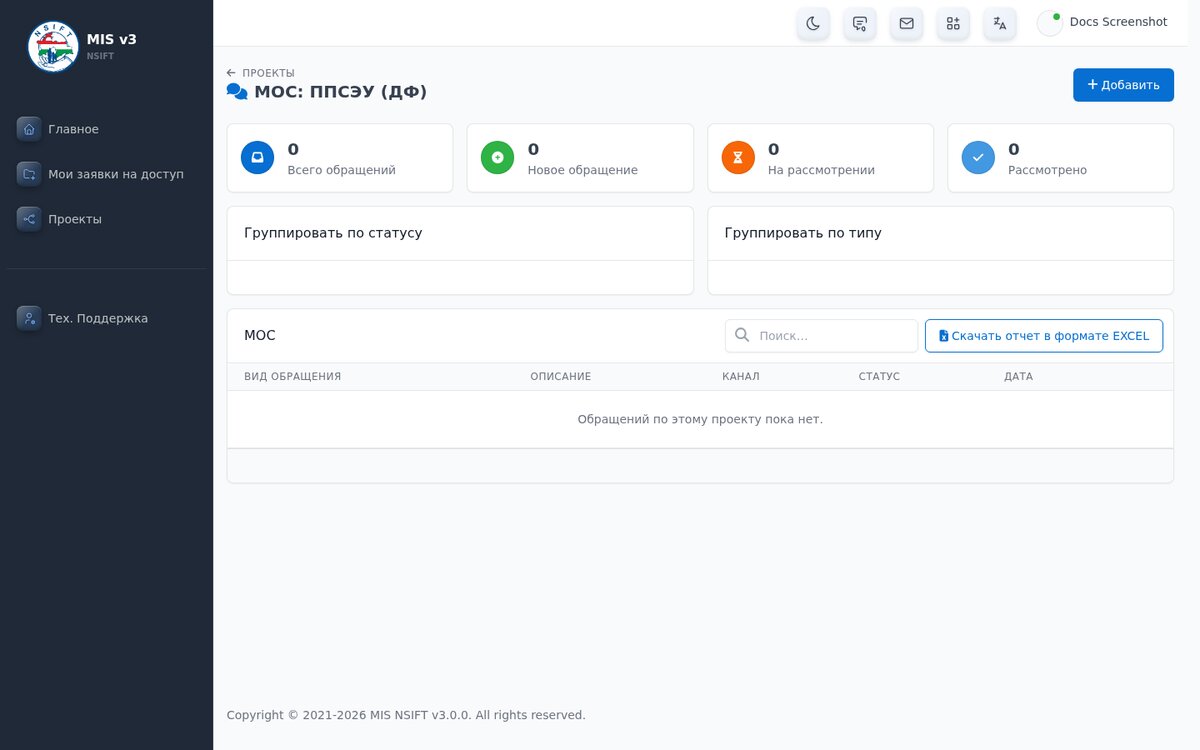This screenshot has height=750, width=1200.
Task: Click the NSIFT logo
Action: (53, 46)
